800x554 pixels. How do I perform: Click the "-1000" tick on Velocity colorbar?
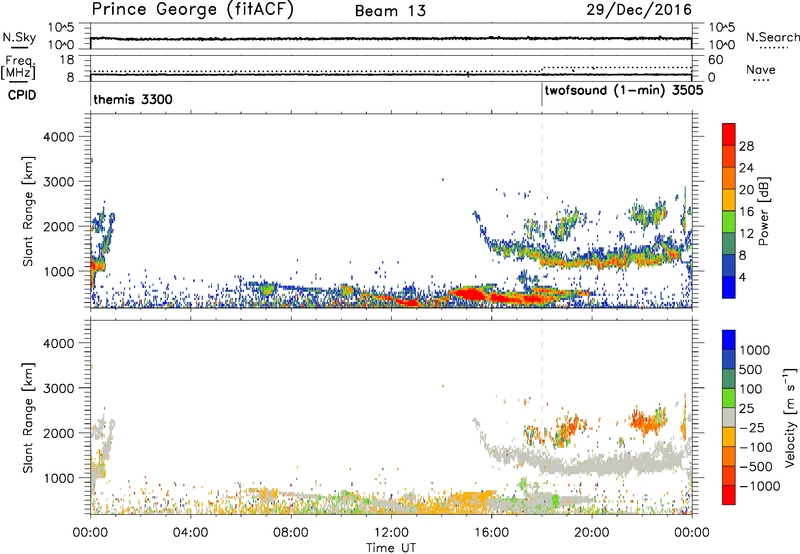759,486
